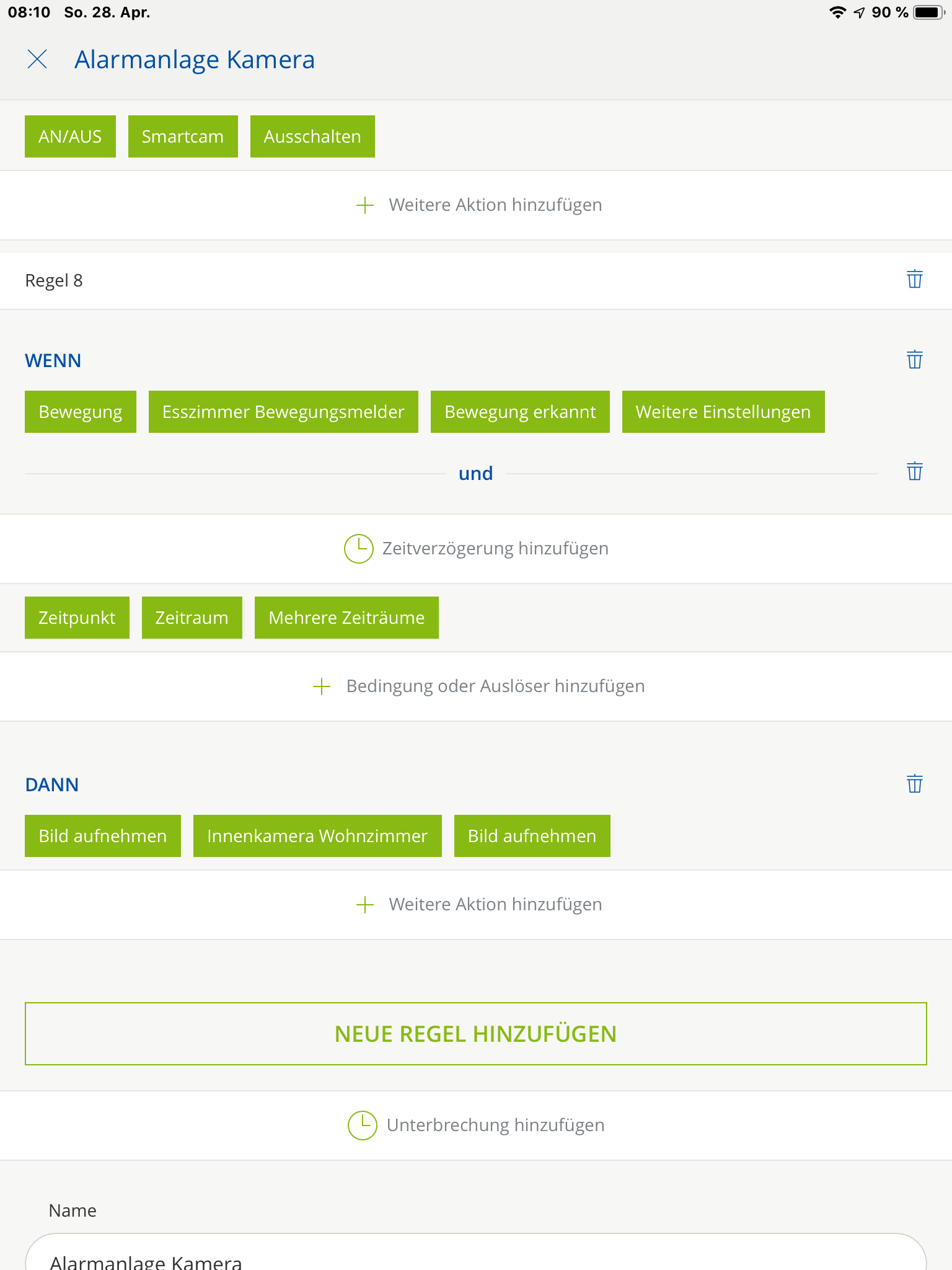Screen dimensions: 952x1270
Task: Delete Regel 8 with trash icon
Action: coord(914,280)
